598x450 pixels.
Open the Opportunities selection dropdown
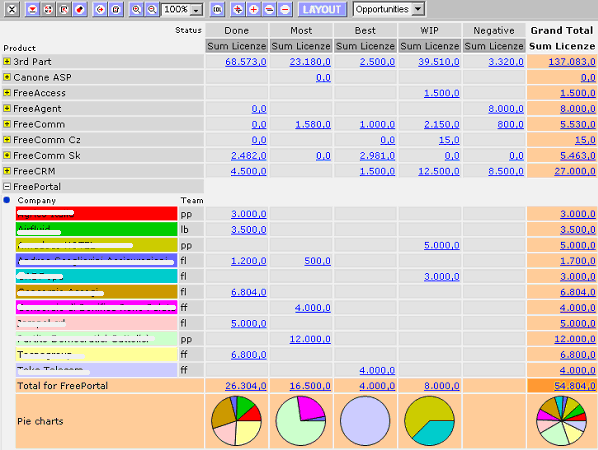coord(418,9)
